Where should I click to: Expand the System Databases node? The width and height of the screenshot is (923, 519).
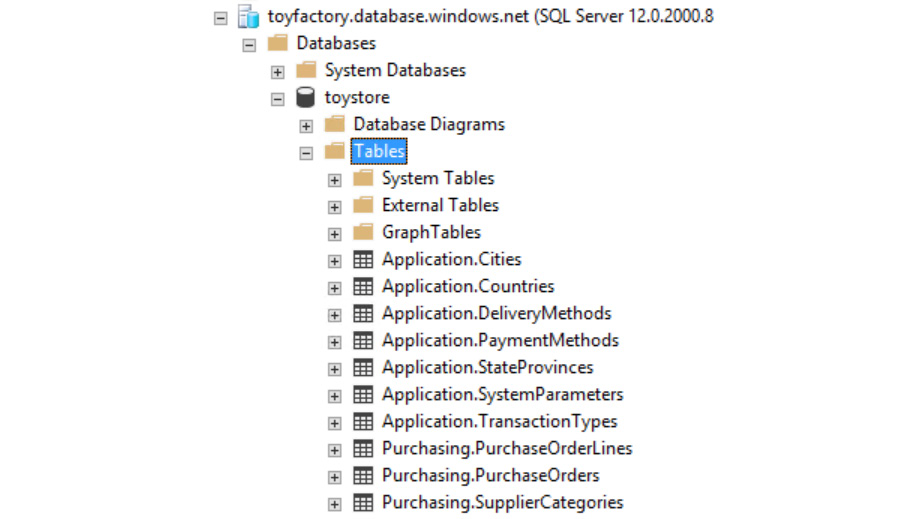[278, 72]
